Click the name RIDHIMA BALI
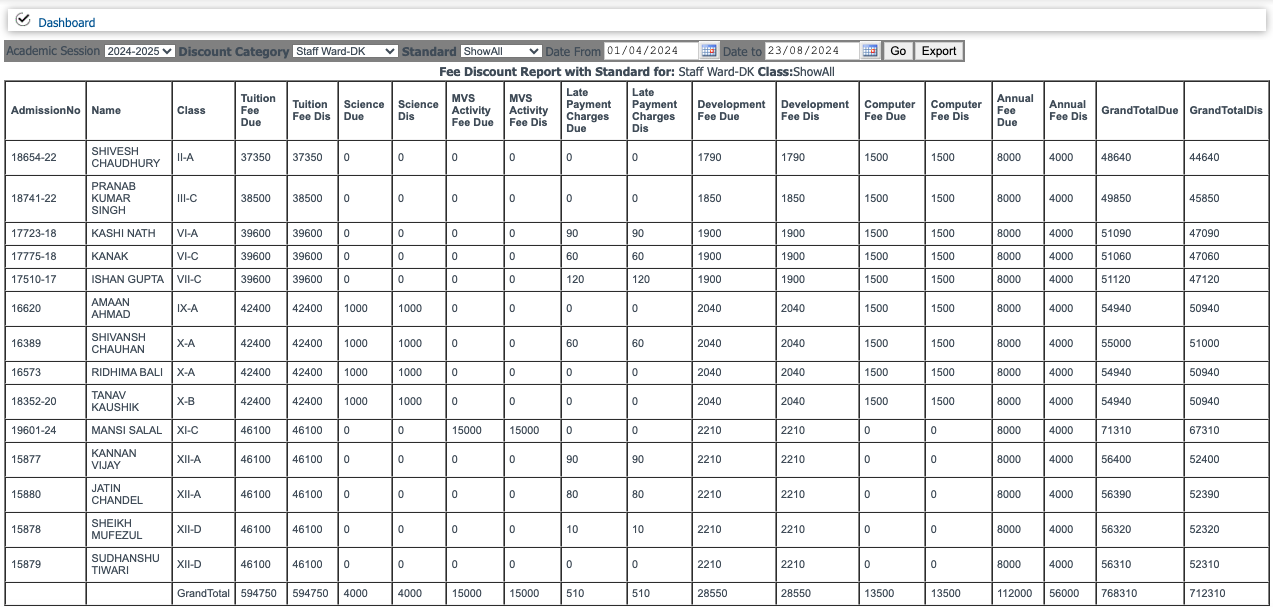This screenshot has width=1273, height=607. click(x=126, y=372)
